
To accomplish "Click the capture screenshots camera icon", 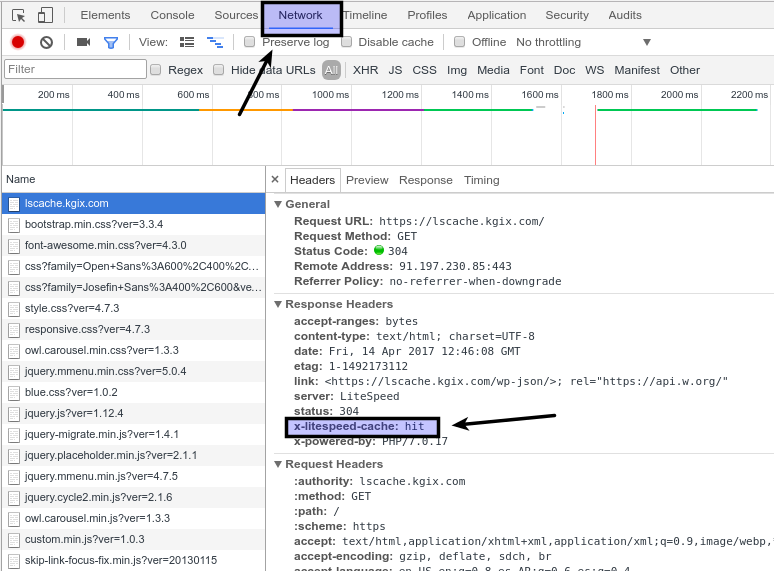I will [83, 42].
